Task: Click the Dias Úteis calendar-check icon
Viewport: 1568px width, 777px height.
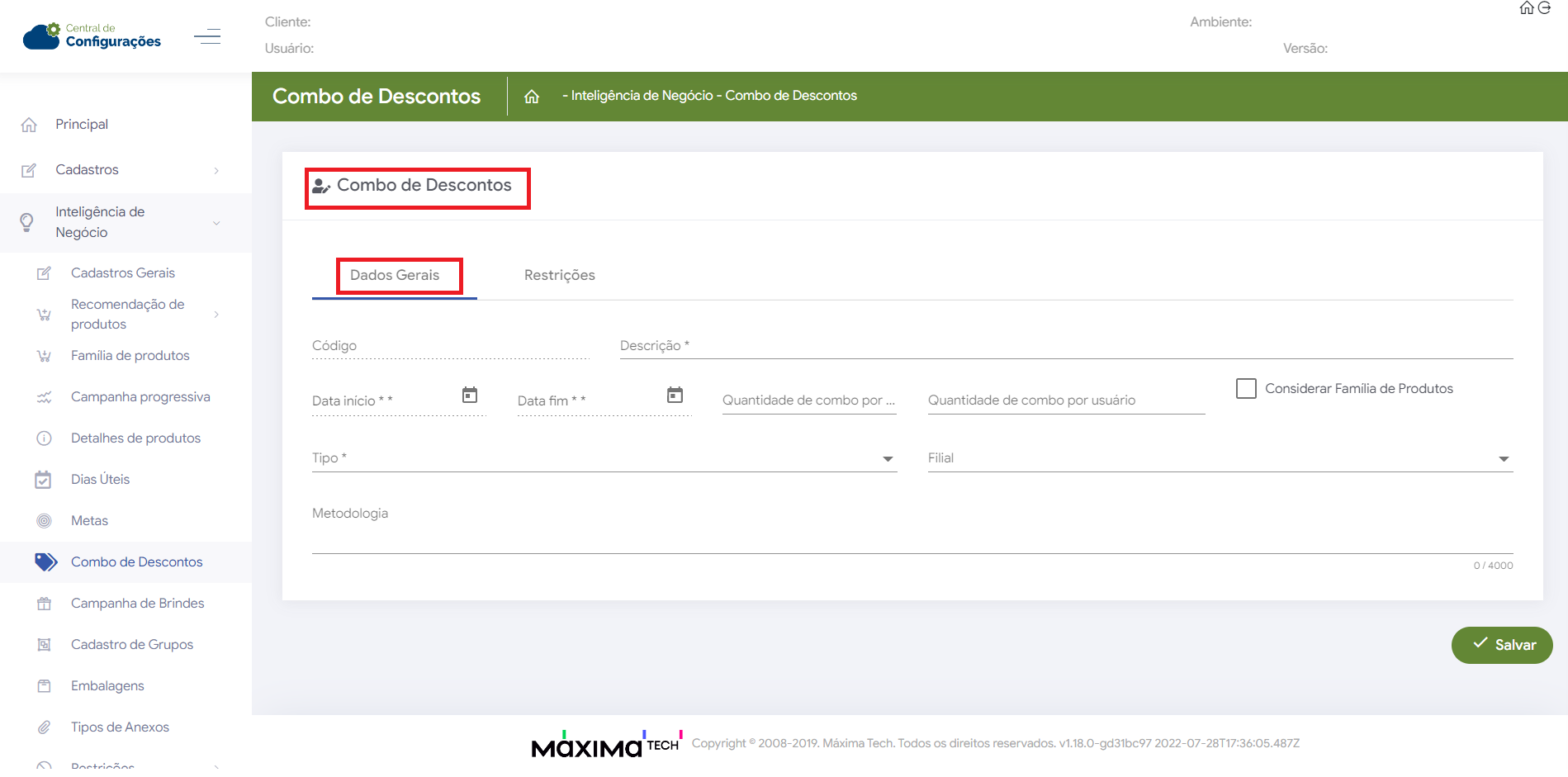Action: click(x=44, y=480)
